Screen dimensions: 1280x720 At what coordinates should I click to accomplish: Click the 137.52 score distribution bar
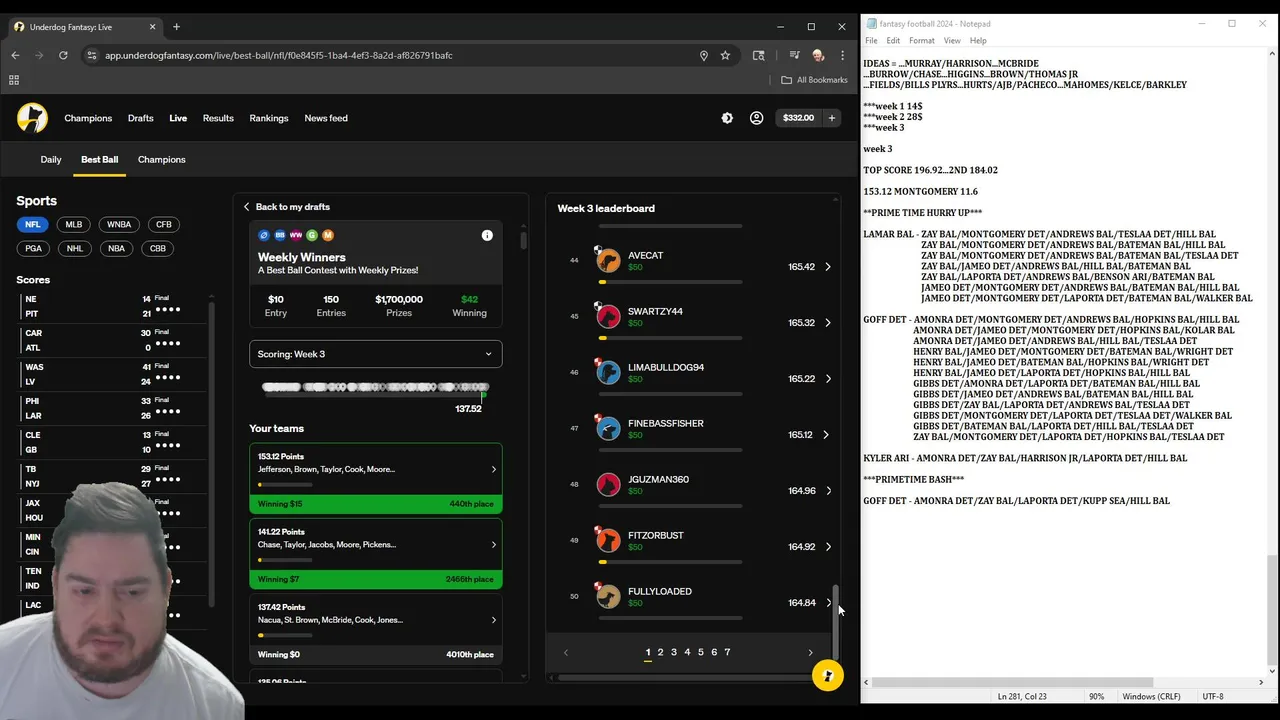click(375, 387)
